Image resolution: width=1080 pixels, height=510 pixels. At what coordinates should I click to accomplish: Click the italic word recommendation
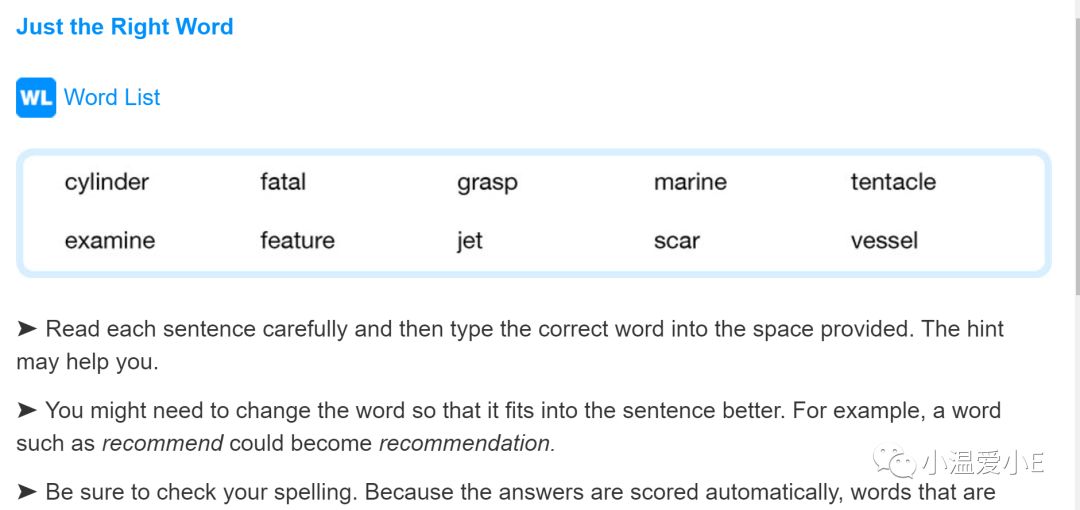(467, 443)
